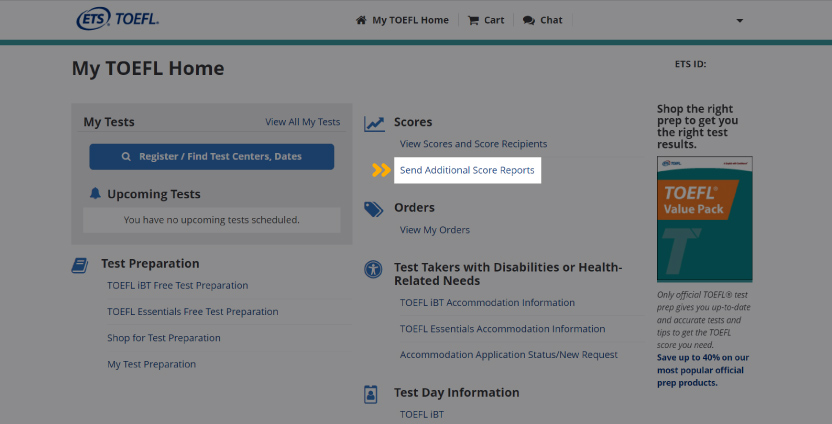Viewport: 832px width, 424px height.
Task: Click the chat bubbles icon
Action: coord(528,20)
